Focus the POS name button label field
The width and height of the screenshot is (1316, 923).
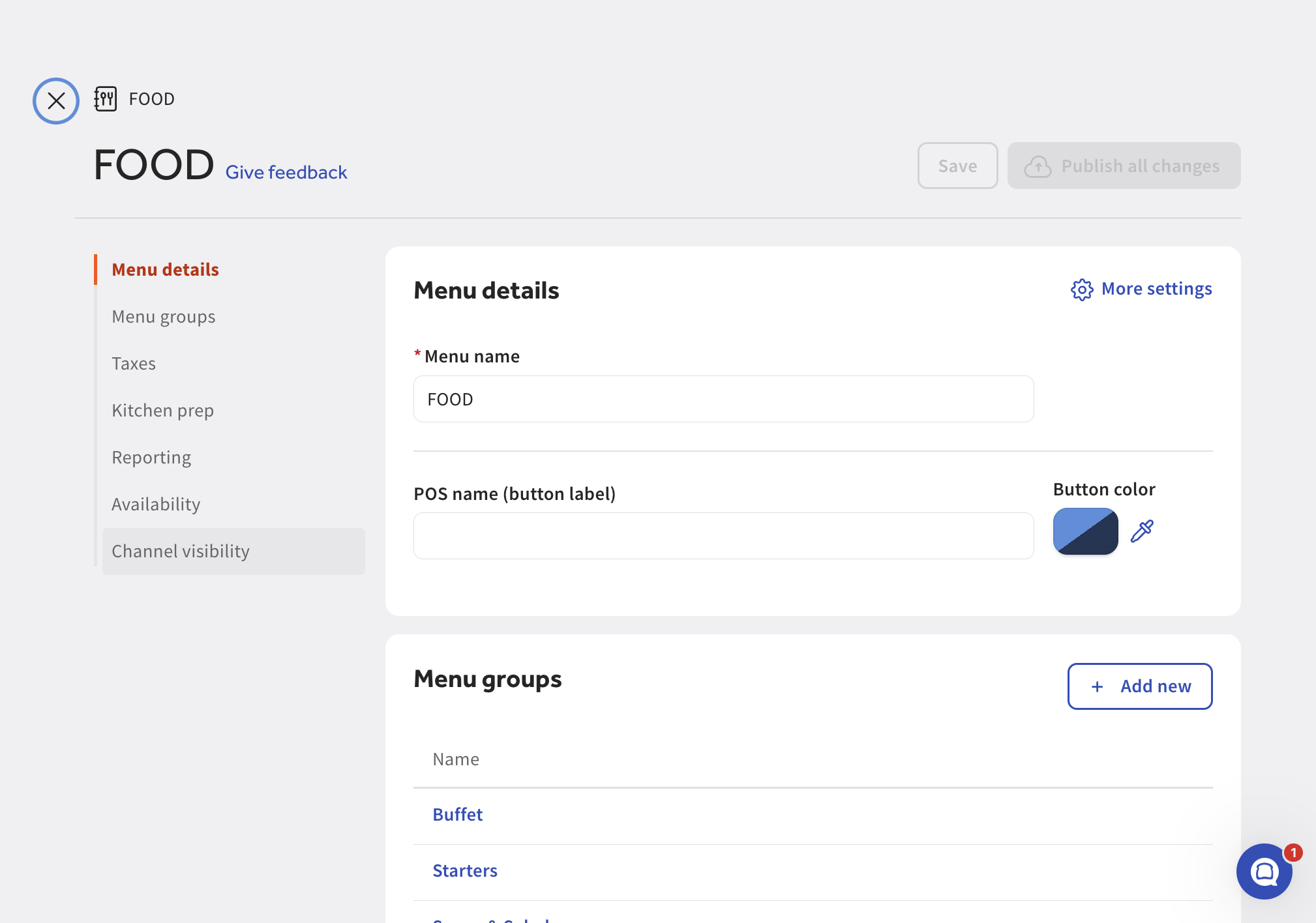pyautogui.click(x=723, y=536)
